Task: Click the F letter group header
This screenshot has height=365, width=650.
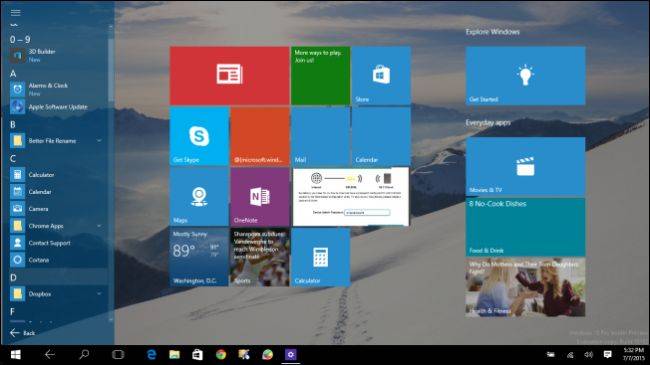Action: pos(12,311)
